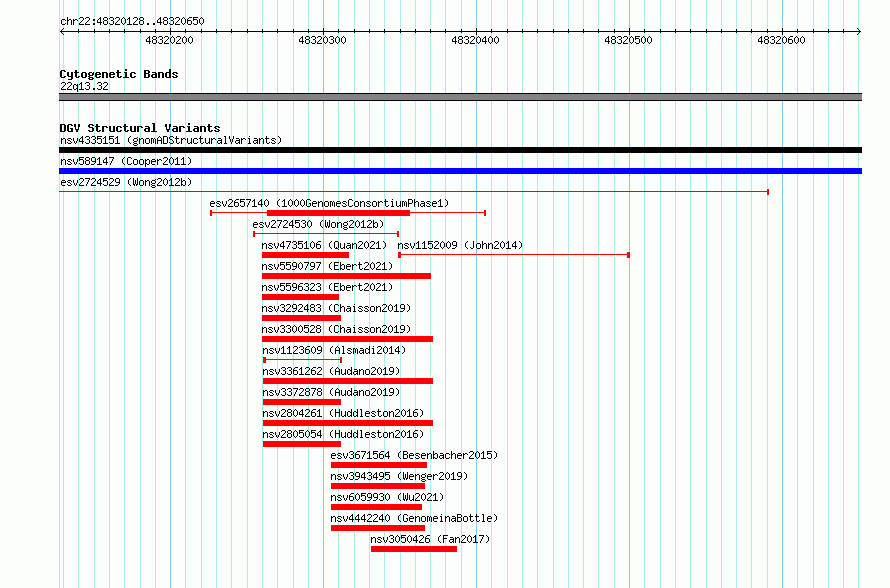Select the nsv5590797 Ebert2021 label
Viewport: 890px width, 588px height.
[327, 266]
